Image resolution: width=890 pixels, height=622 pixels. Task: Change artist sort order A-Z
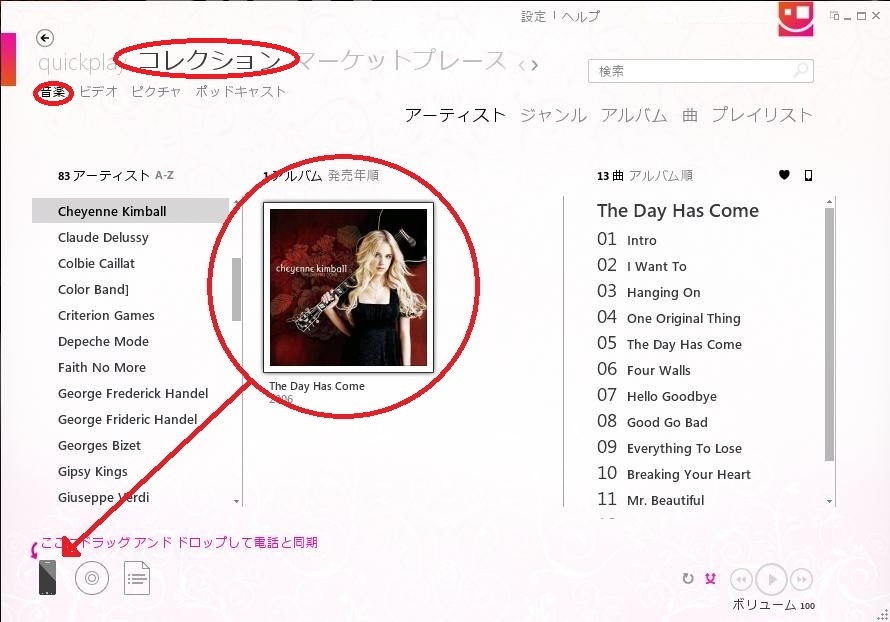point(164,175)
